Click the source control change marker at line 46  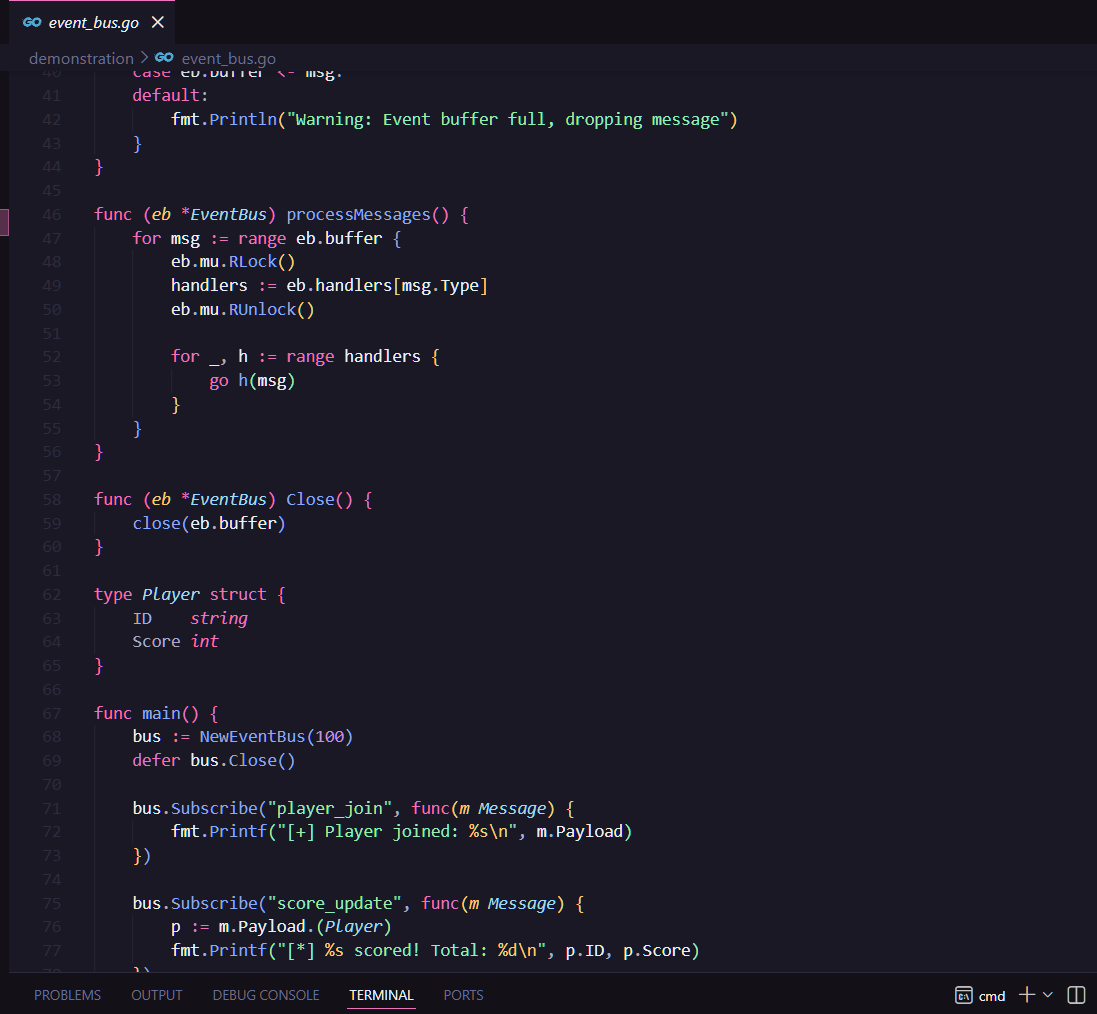(4, 222)
